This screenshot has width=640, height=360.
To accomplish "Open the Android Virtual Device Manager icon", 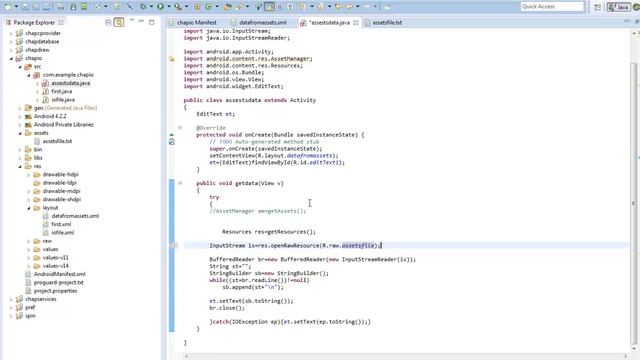I will (x=84, y=7).
